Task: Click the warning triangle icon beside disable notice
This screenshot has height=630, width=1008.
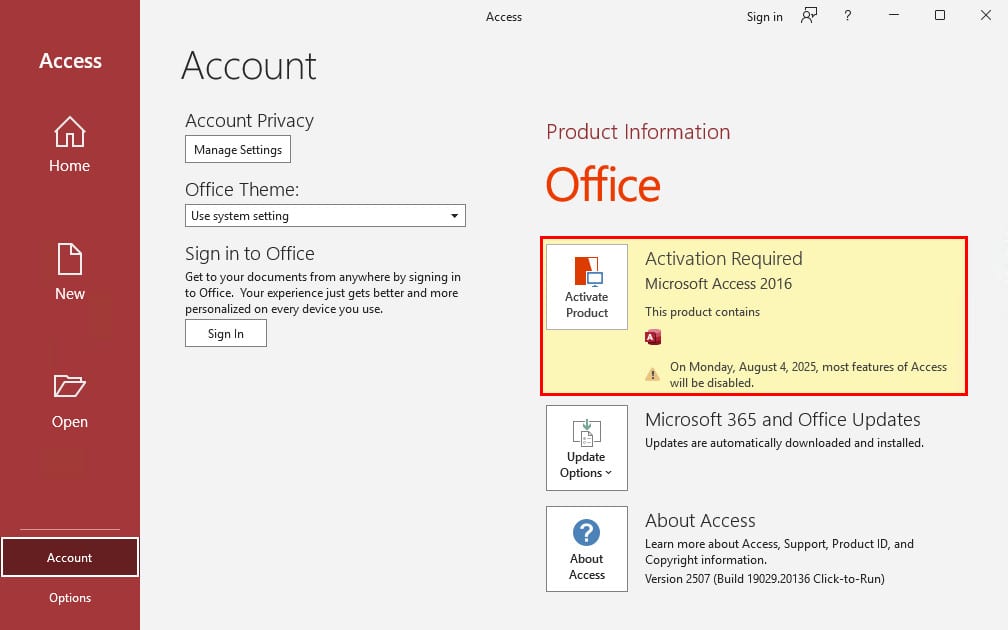Action: pyautogui.click(x=652, y=374)
